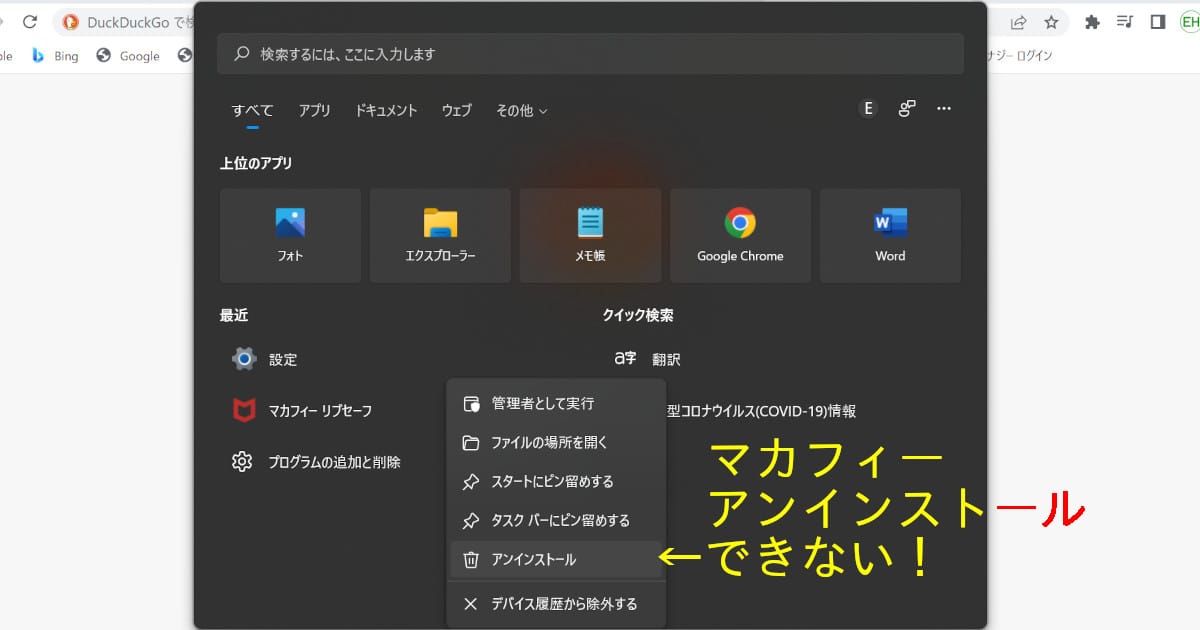Viewport: 1200px width, 630px height.
Task: Click ファイルの場所を開く menu entry
Action: point(549,443)
